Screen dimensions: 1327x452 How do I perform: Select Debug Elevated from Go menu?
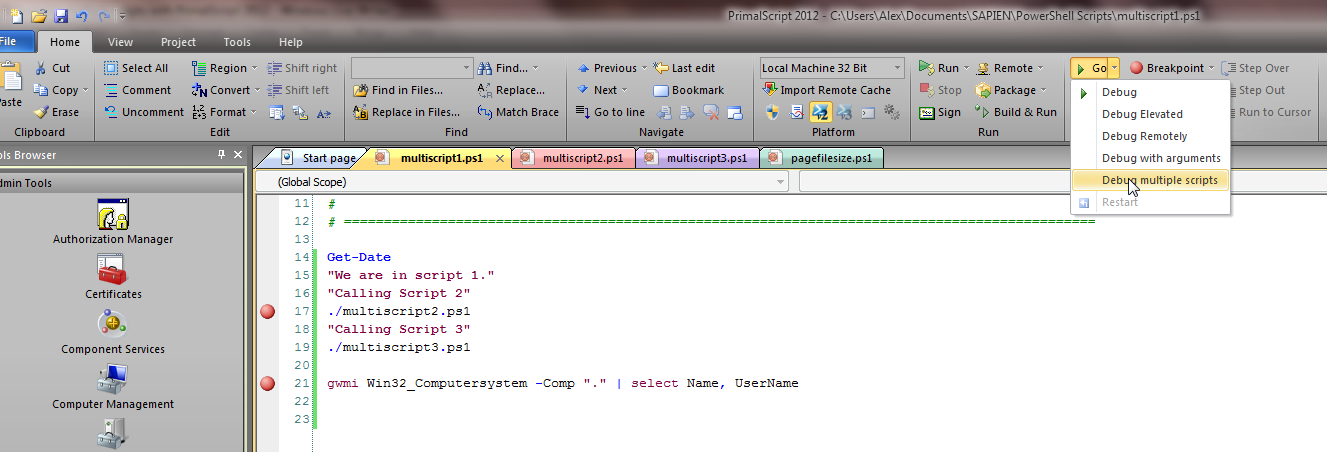tap(1150, 114)
